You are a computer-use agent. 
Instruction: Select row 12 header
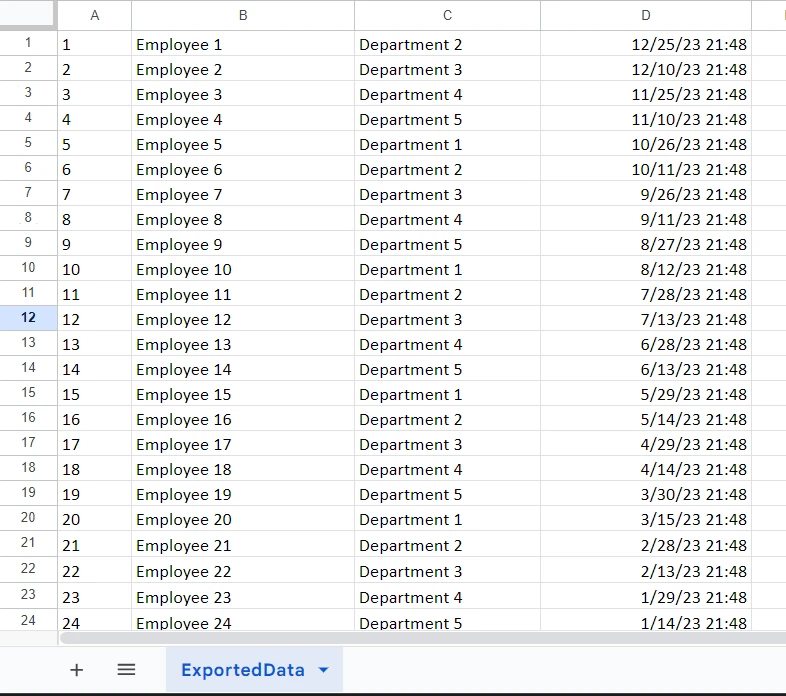[28, 318]
